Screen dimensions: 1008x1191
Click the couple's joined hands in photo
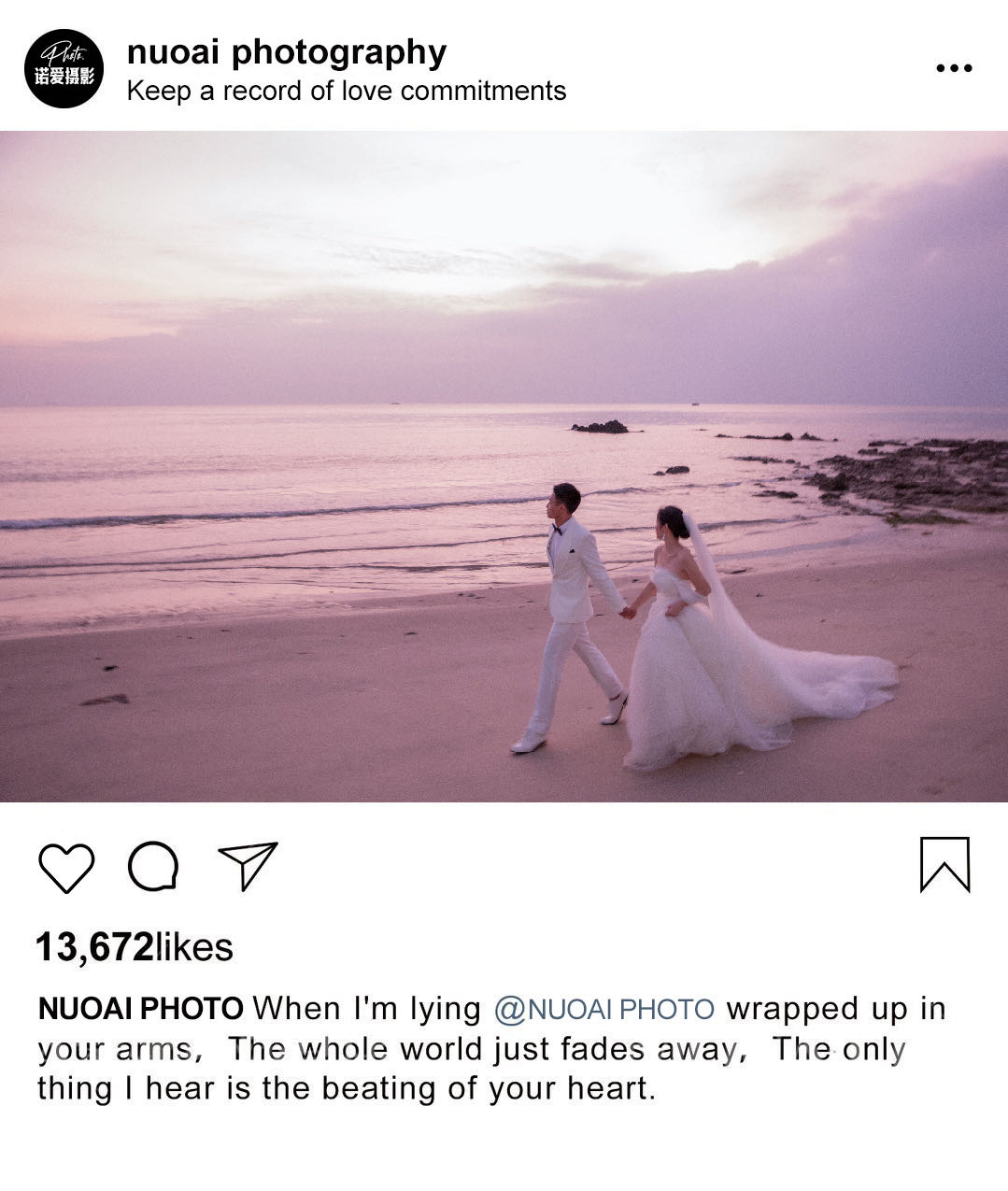628,612
